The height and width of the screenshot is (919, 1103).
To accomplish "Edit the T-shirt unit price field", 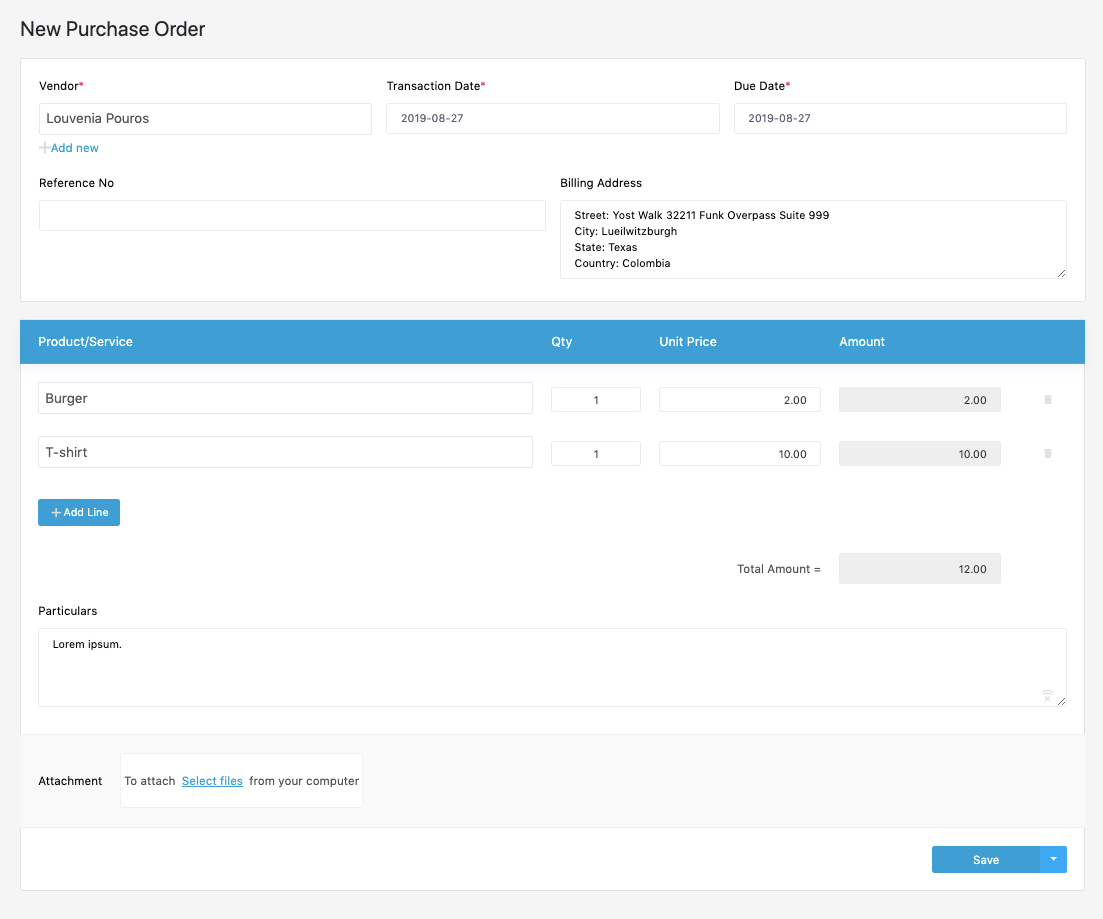I will (x=739, y=454).
